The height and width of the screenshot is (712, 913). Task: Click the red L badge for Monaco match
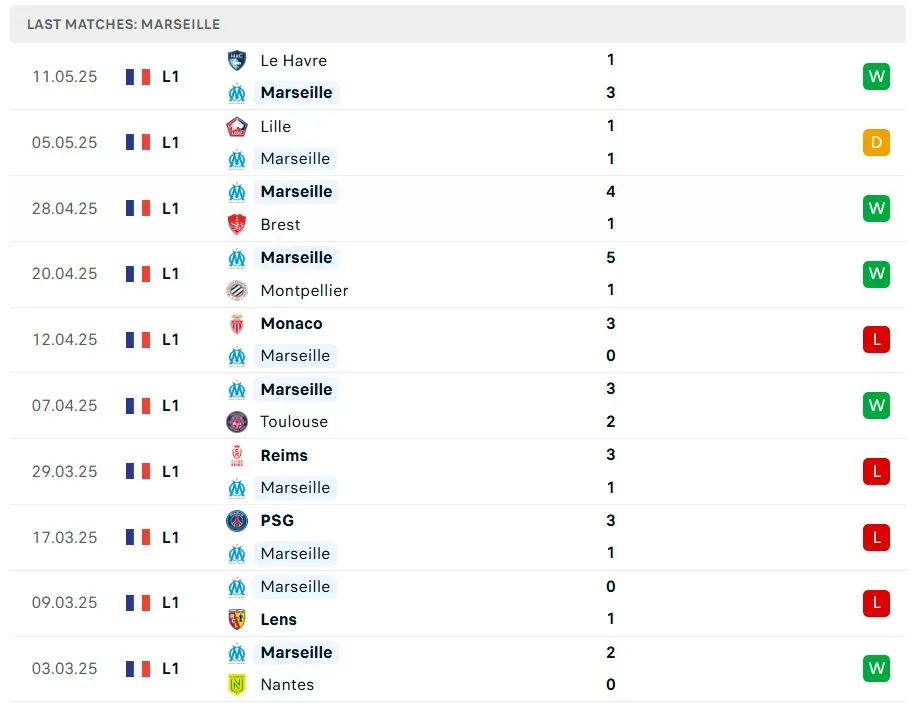coord(876,339)
